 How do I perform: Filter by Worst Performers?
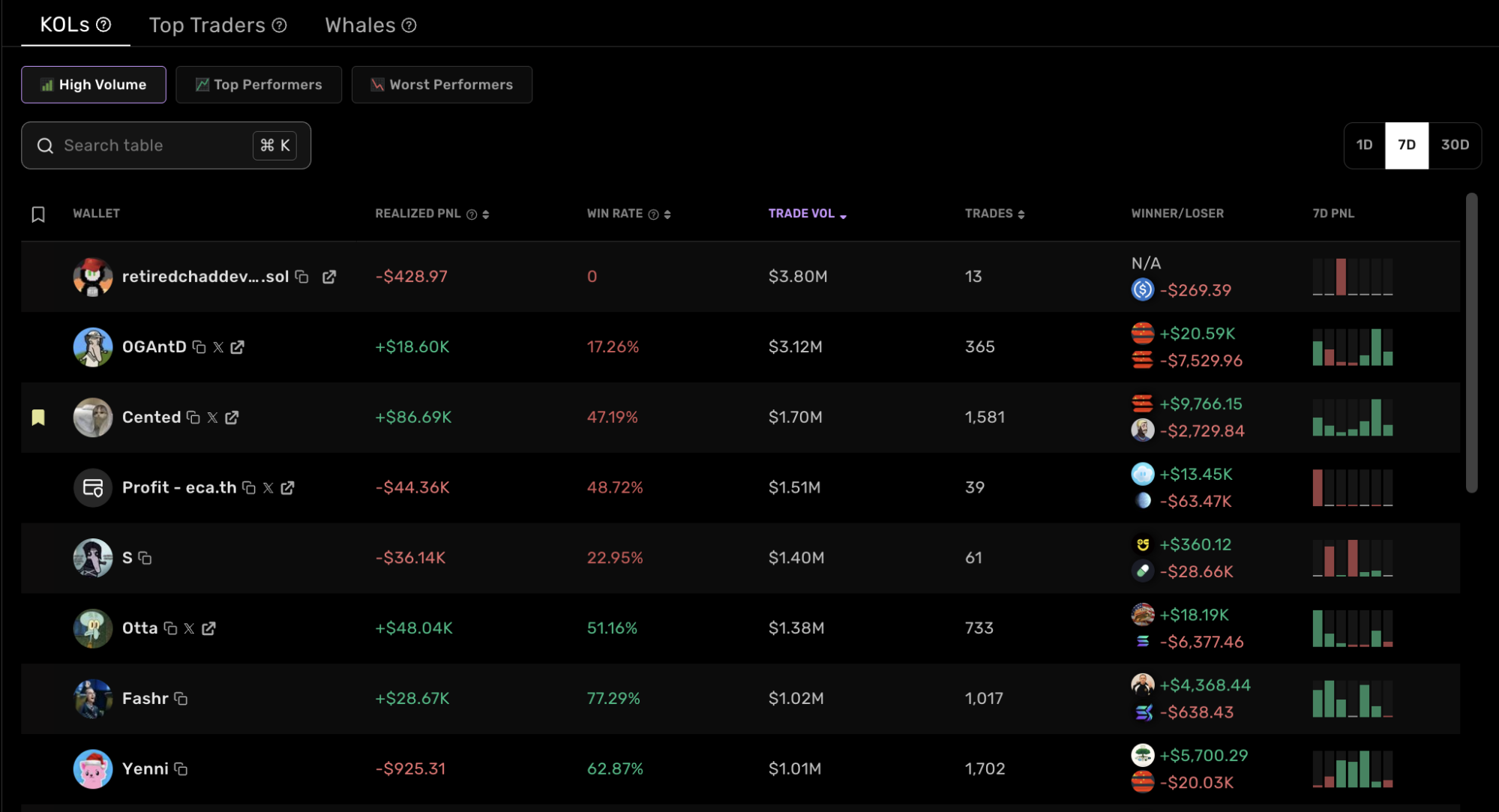442,85
